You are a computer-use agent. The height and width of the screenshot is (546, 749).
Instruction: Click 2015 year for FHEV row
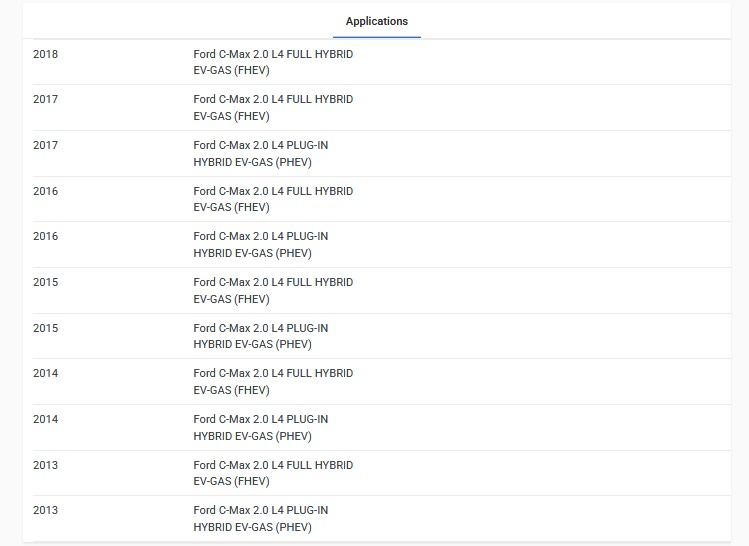click(45, 282)
